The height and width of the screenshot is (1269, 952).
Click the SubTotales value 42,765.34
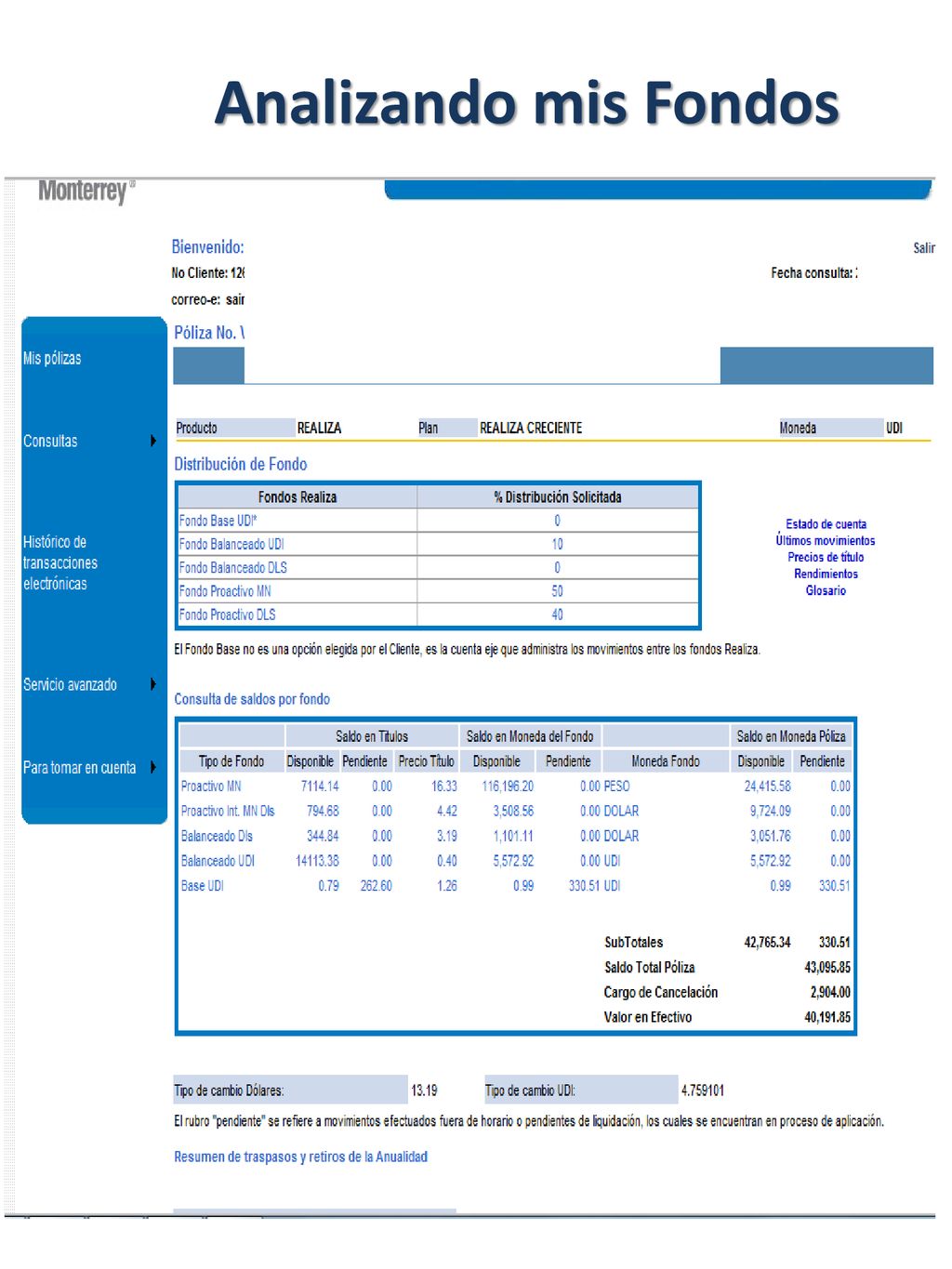tap(767, 943)
